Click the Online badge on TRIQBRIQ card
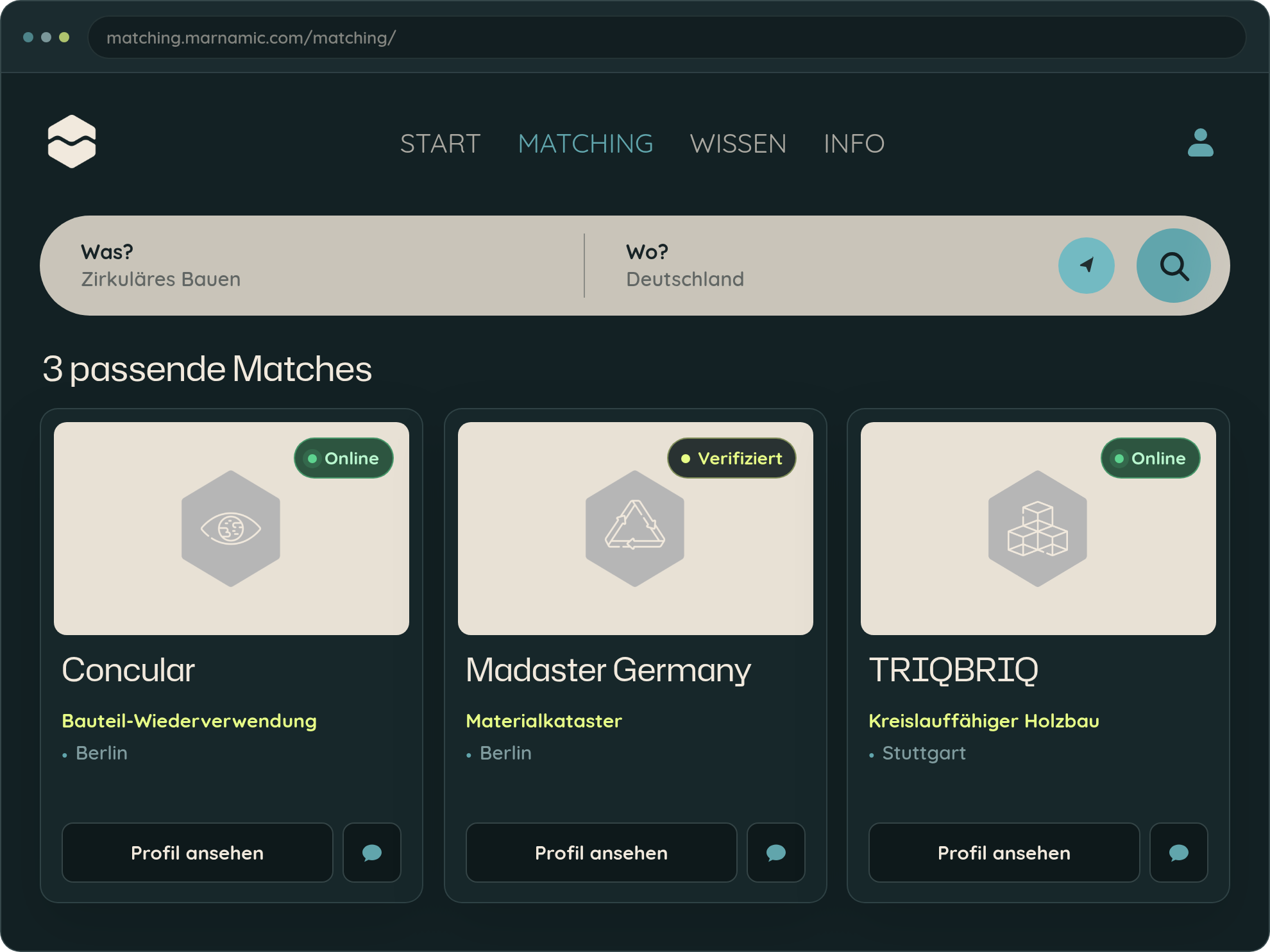Viewport: 1270px width, 952px height. 1151,458
